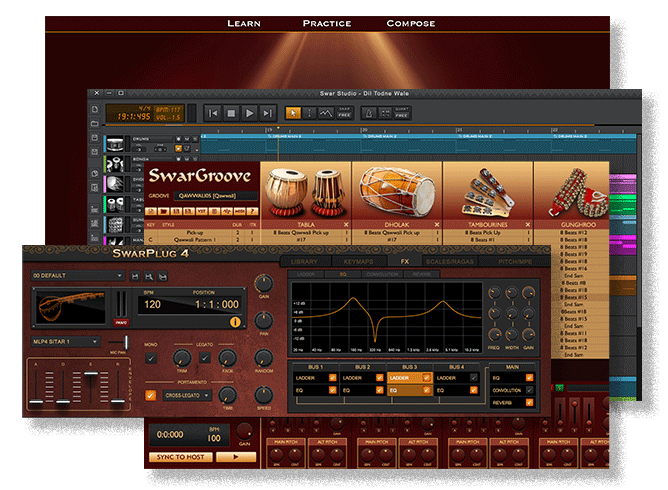Toggle the Legato checkbox in SwarPlug

click(205, 358)
